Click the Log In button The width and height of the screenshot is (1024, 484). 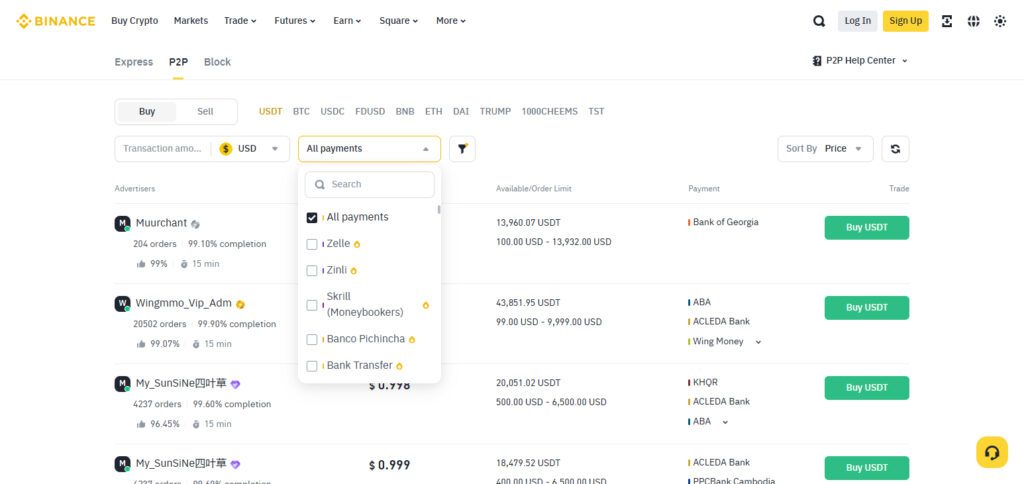point(857,21)
